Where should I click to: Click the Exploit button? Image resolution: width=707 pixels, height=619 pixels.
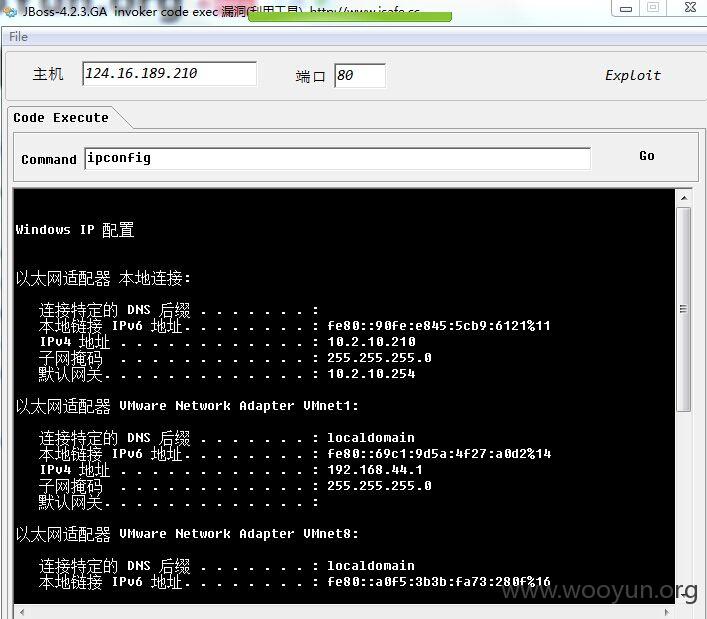point(633,75)
